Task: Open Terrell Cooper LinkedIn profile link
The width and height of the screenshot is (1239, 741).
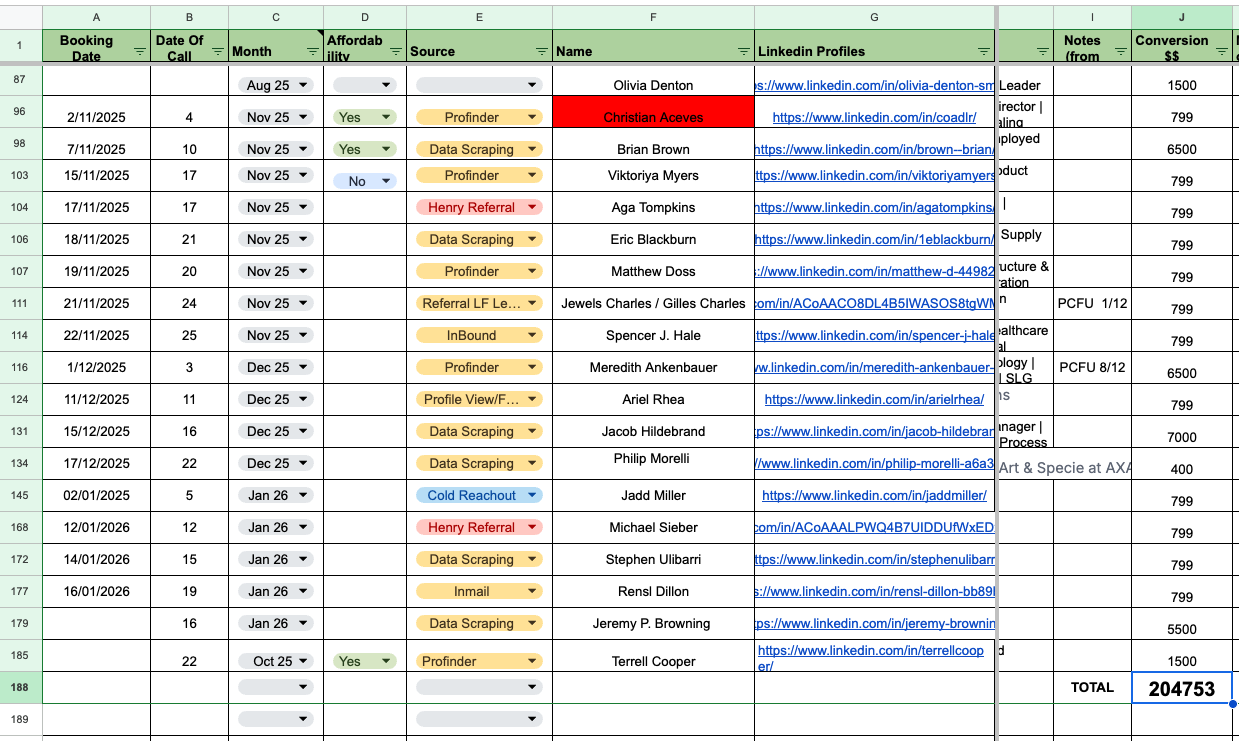Action: (x=871, y=657)
